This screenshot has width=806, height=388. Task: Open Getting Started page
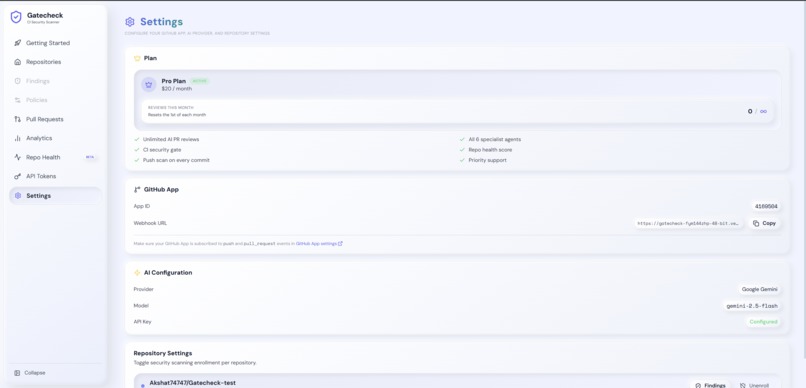(x=55, y=43)
